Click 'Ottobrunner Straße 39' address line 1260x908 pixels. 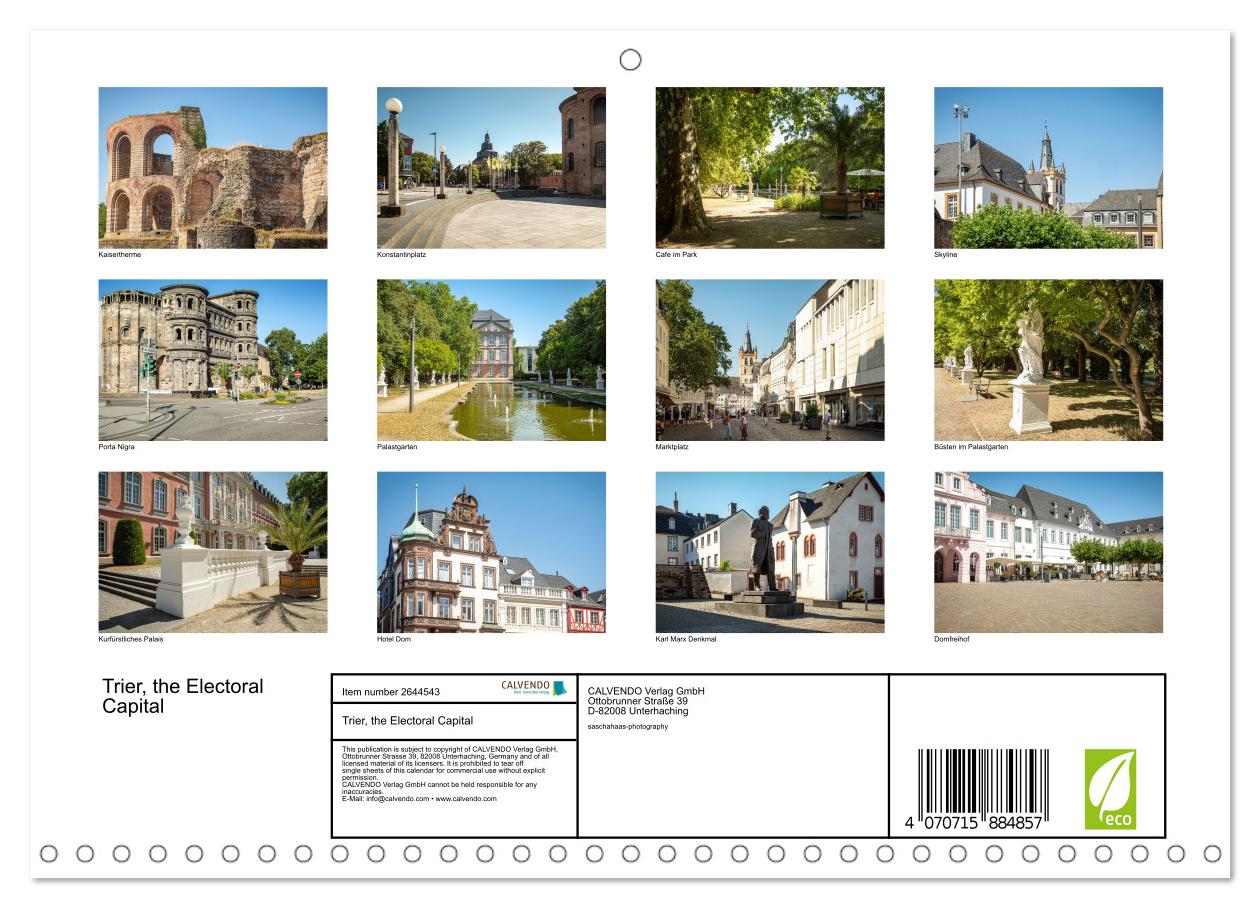(638, 701)
